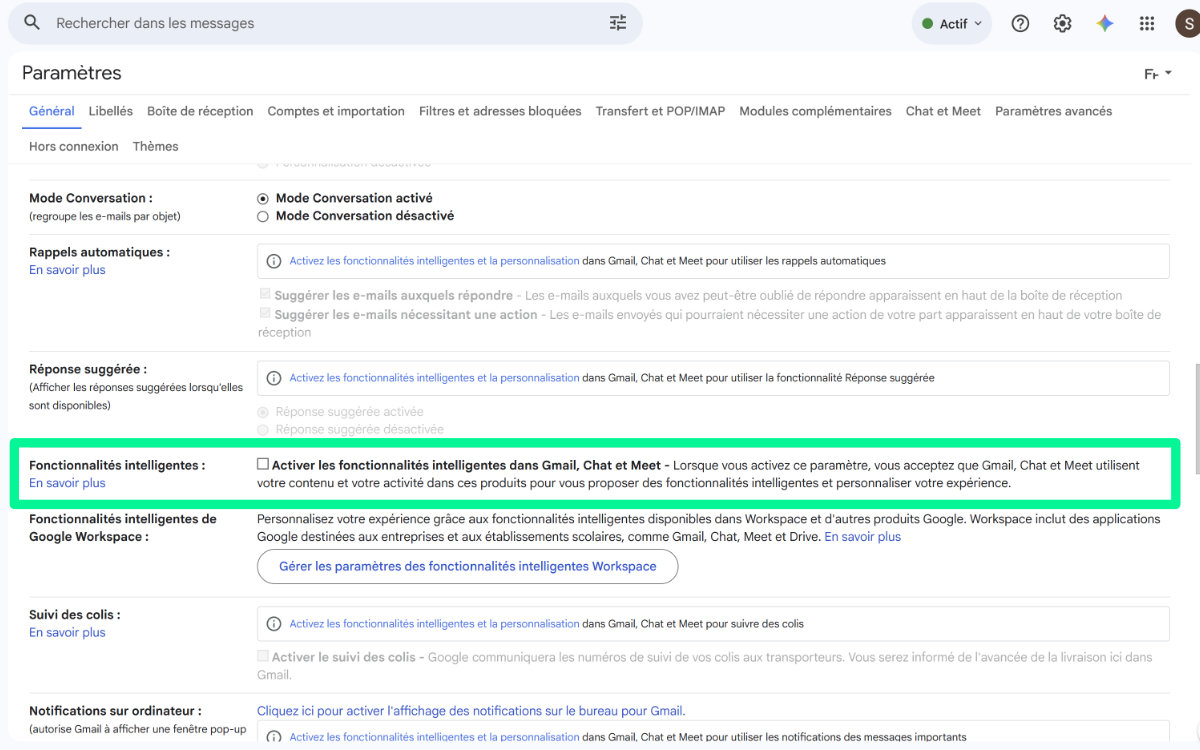Click link to enable desktop notifications
1200x750 pixels.
471,711
